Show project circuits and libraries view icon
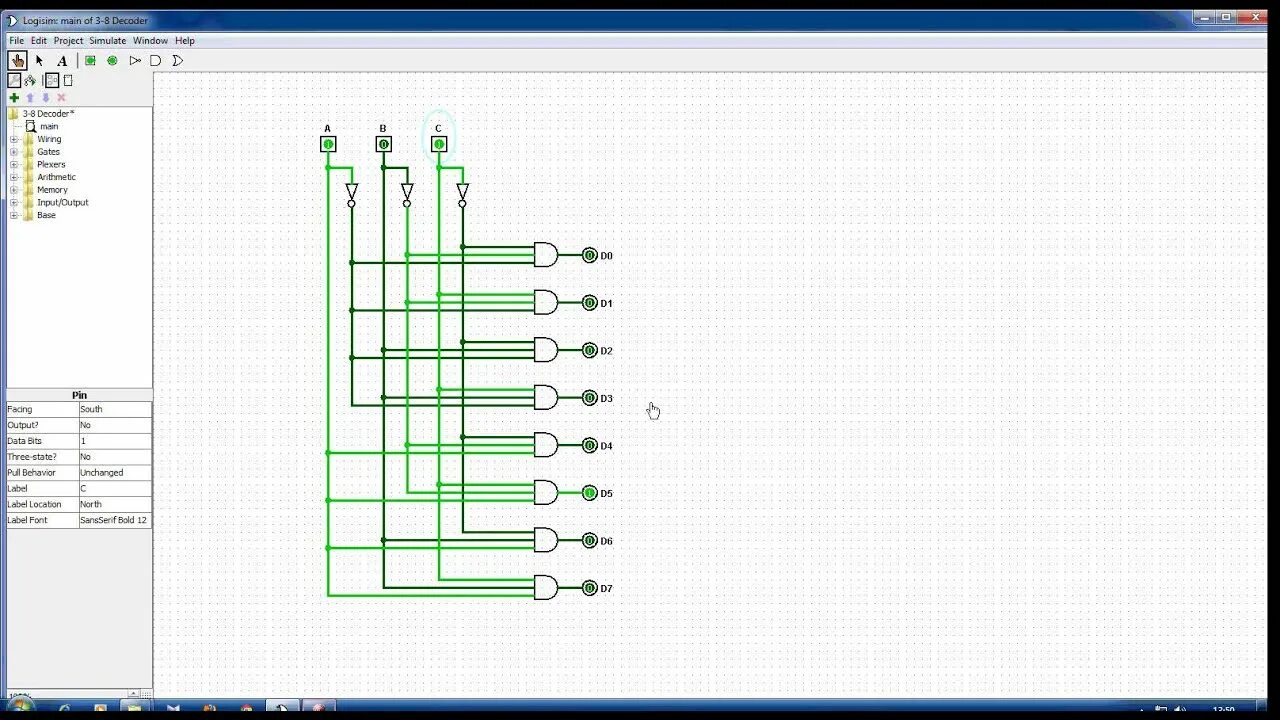The height and width of the screenshot is (720, 1280). click(x=14, y=80)
